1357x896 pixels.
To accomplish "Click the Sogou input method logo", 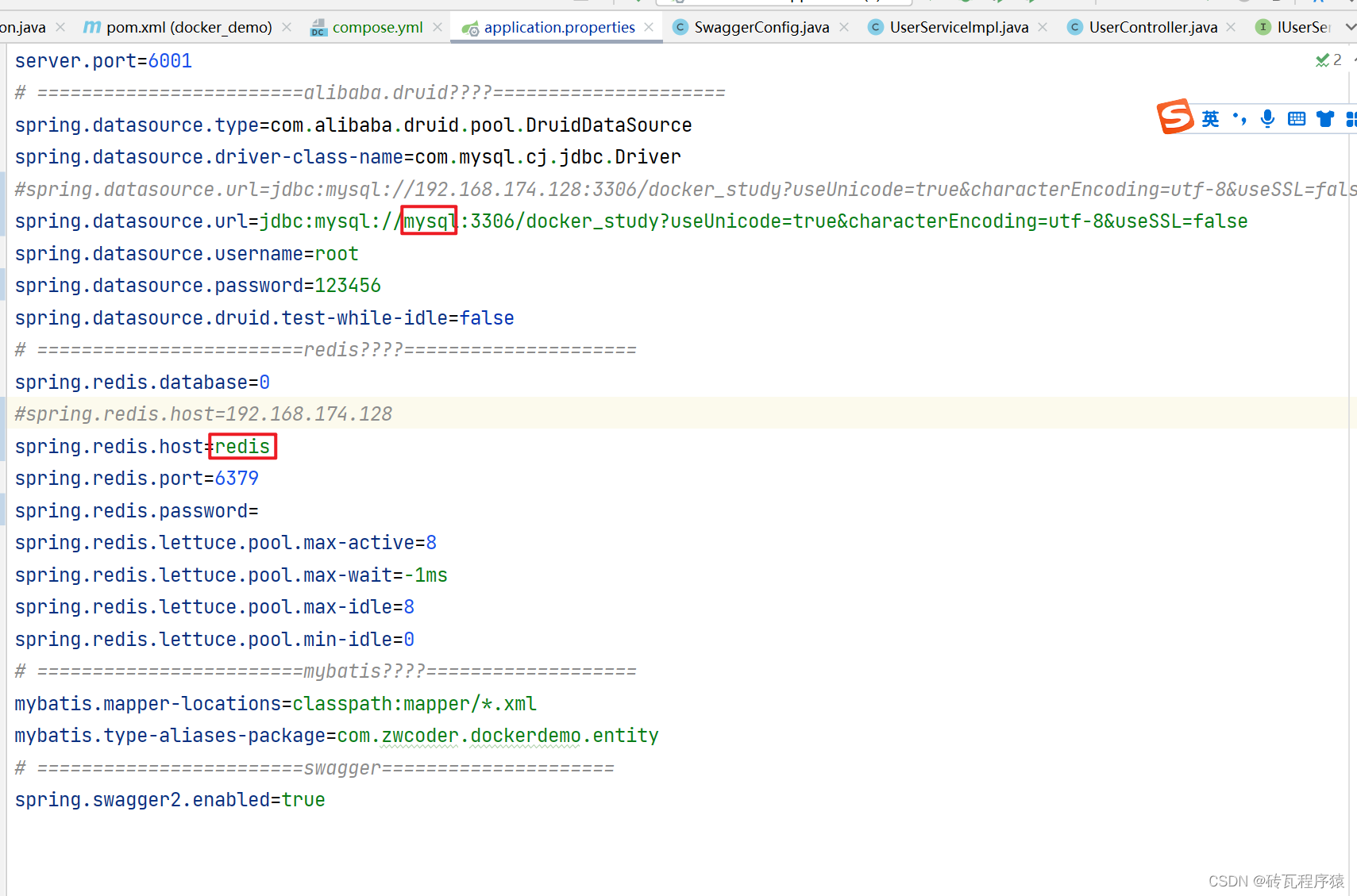I will click(1175, 117).
